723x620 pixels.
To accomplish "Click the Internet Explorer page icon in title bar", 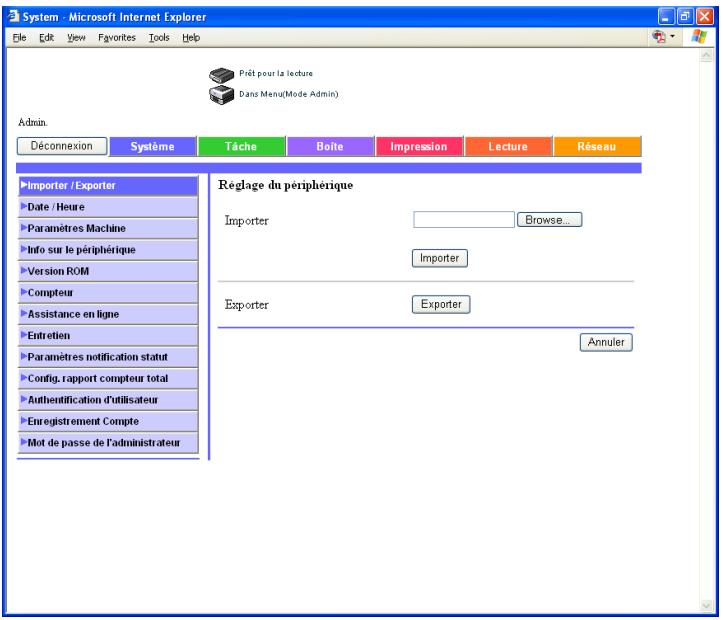I will (13, 16).
